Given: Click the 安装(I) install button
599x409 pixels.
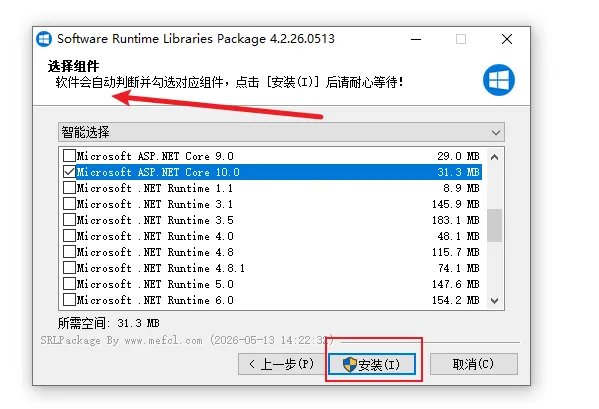Looking at the screenshot, I should 372,364.
